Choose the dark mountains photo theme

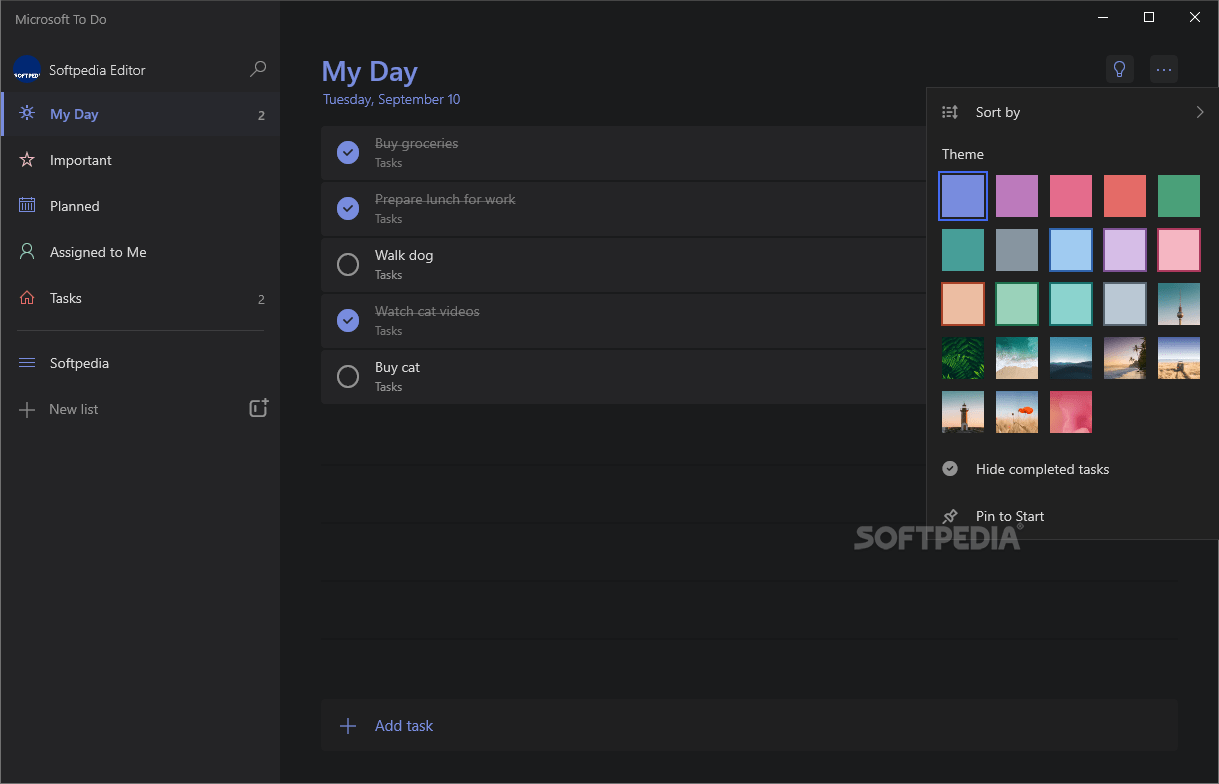1071,358
